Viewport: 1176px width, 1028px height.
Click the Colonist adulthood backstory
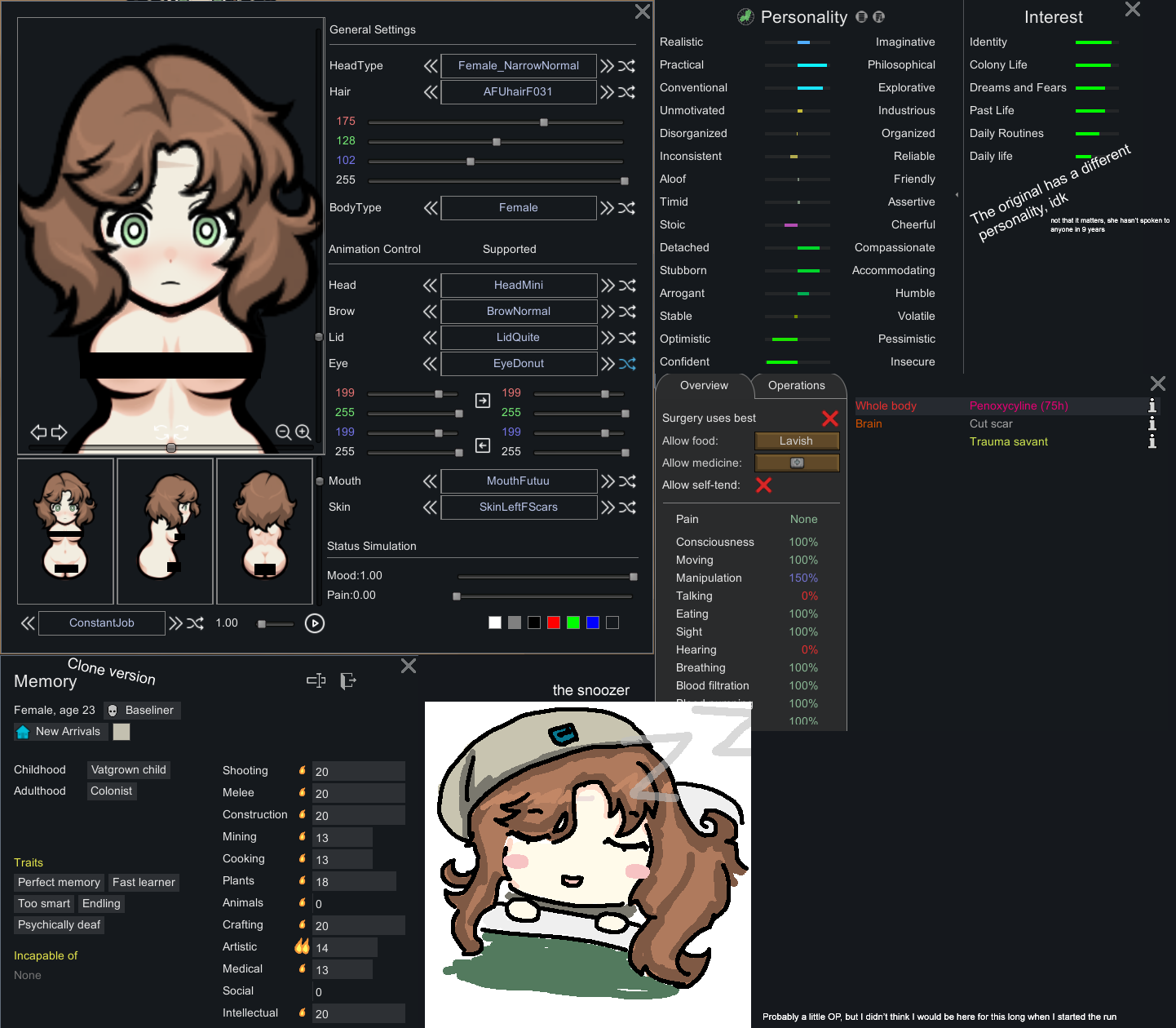112,791
